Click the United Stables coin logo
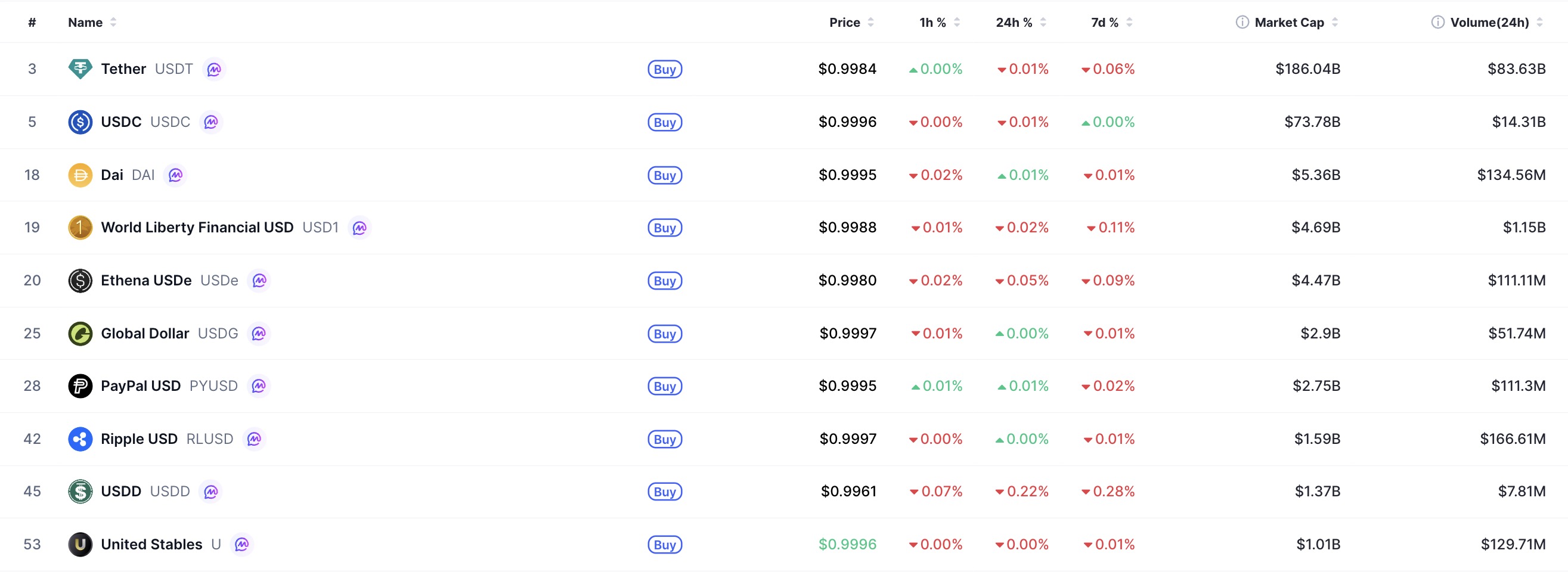1568x572 pixels. 80,544
